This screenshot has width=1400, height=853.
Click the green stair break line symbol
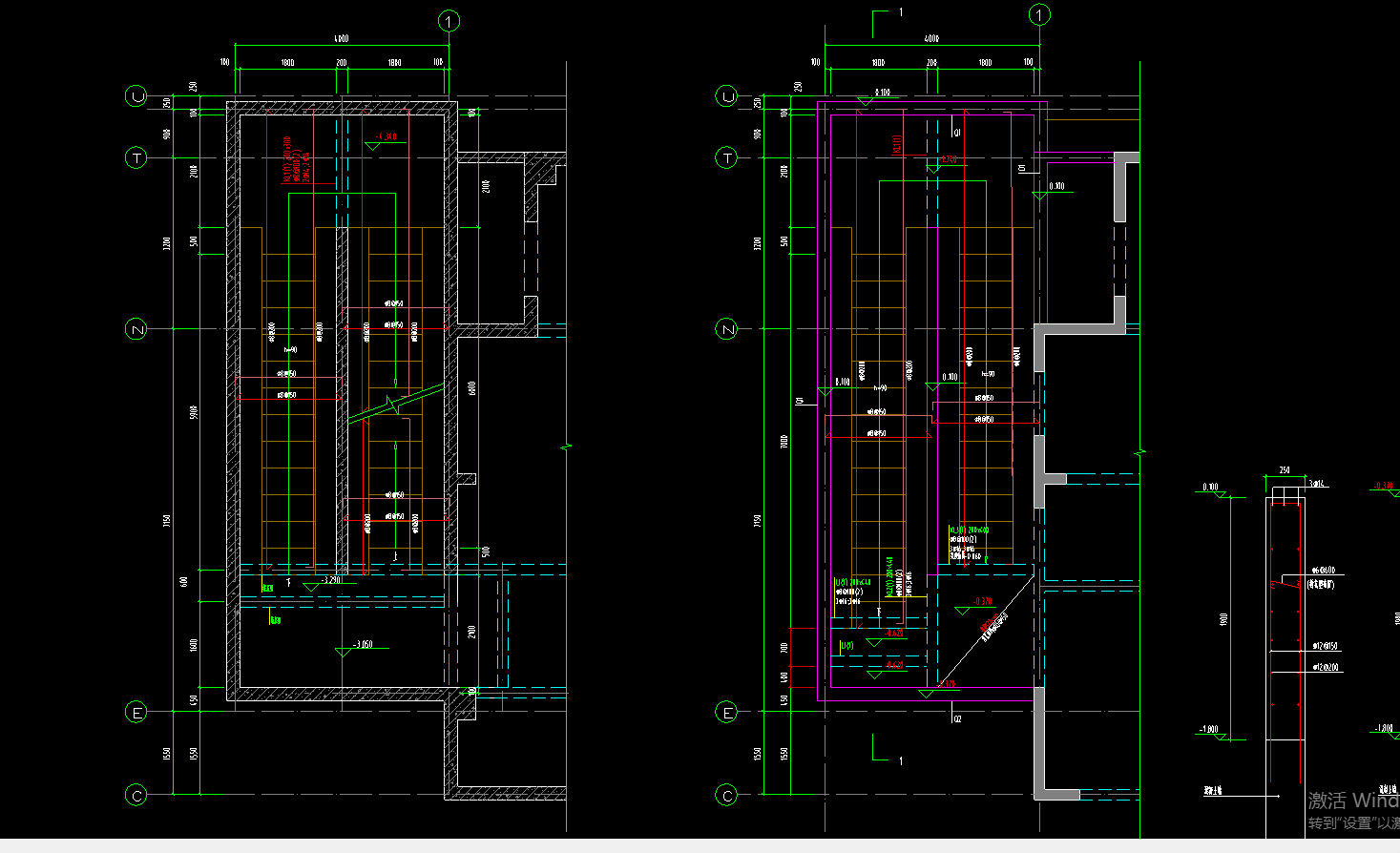click(x=395, y=404)
